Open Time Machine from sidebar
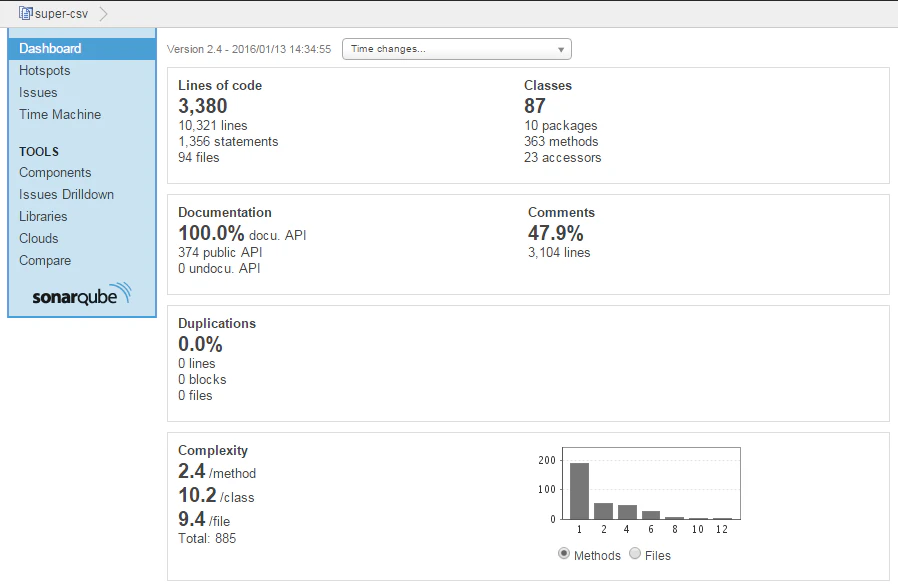This screenshot has width=898, height=585. point(60,114)
